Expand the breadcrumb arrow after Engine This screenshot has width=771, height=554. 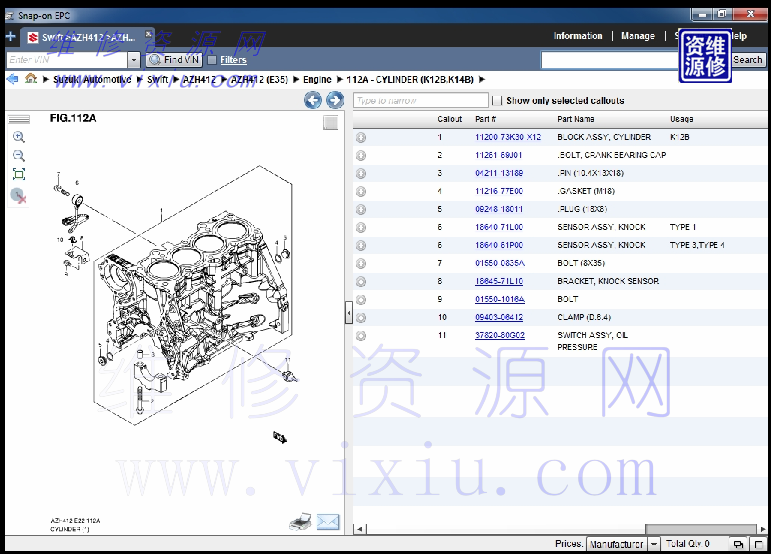pos(339,79)
